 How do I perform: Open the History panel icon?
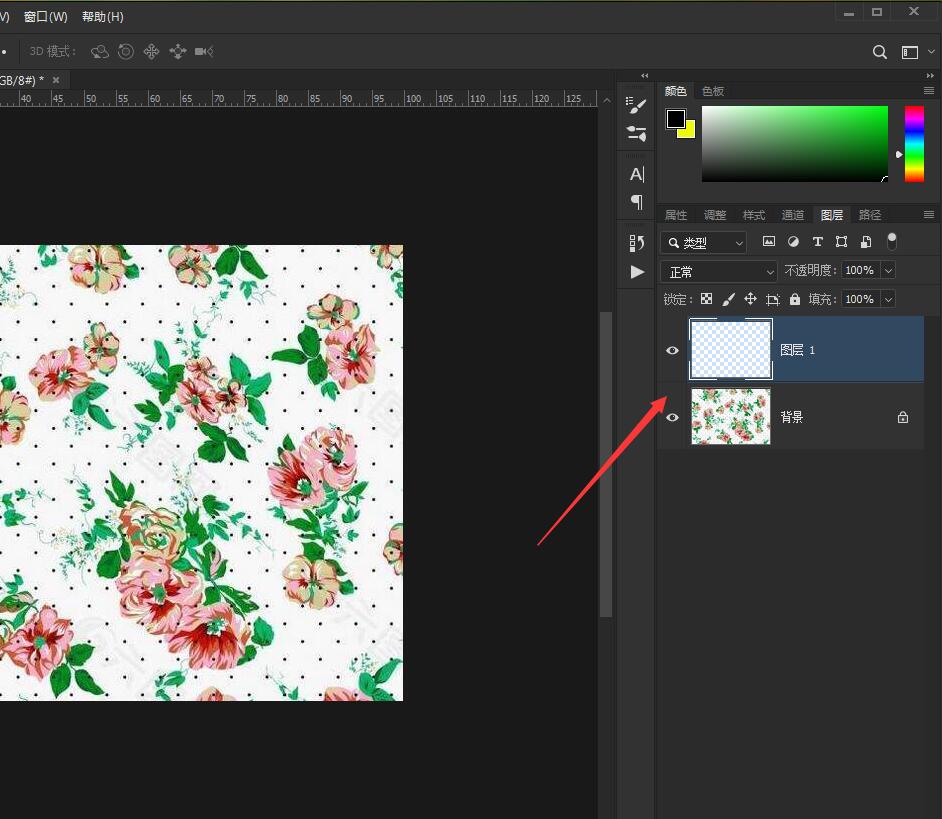tap(636, 242)
